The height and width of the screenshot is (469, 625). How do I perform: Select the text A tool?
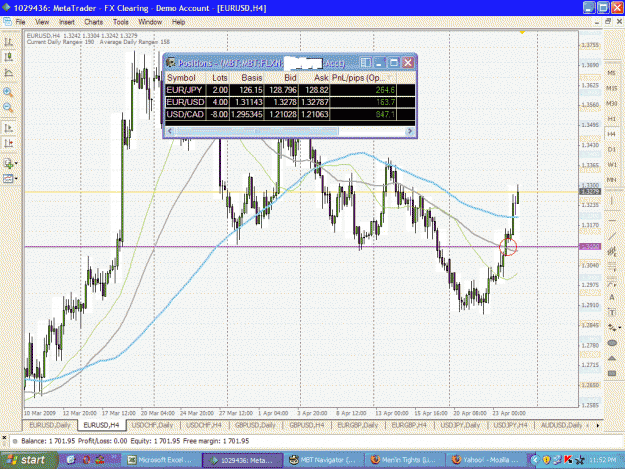point(611,297)
